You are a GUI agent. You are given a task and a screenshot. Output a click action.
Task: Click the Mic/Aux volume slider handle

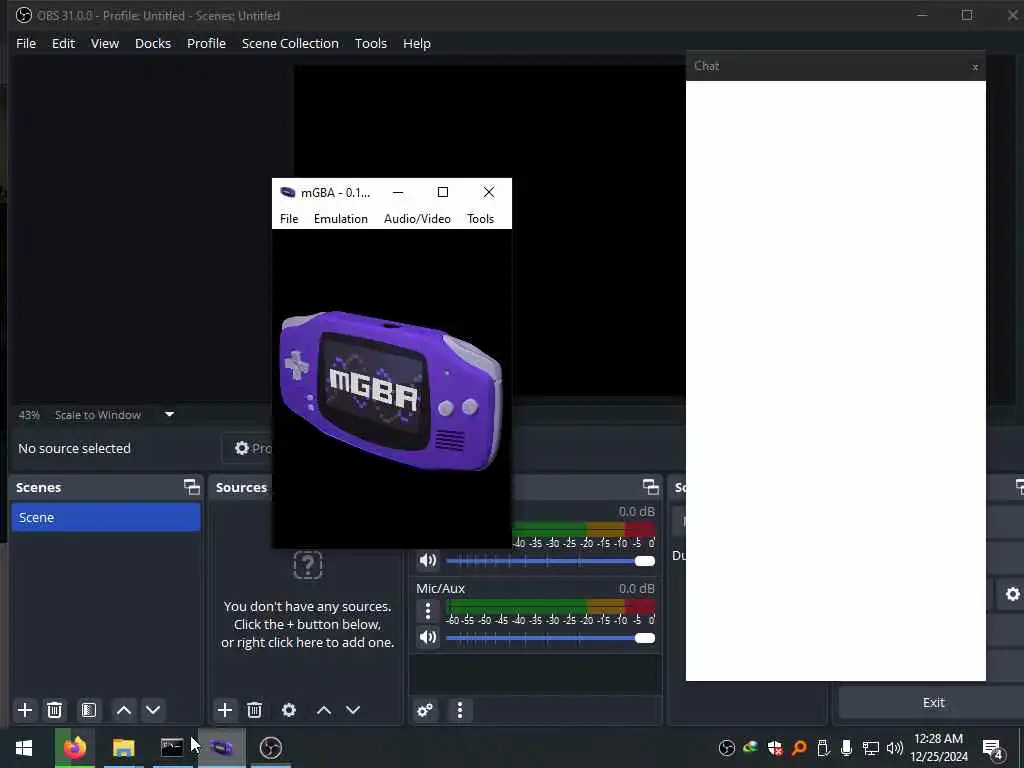645,638
